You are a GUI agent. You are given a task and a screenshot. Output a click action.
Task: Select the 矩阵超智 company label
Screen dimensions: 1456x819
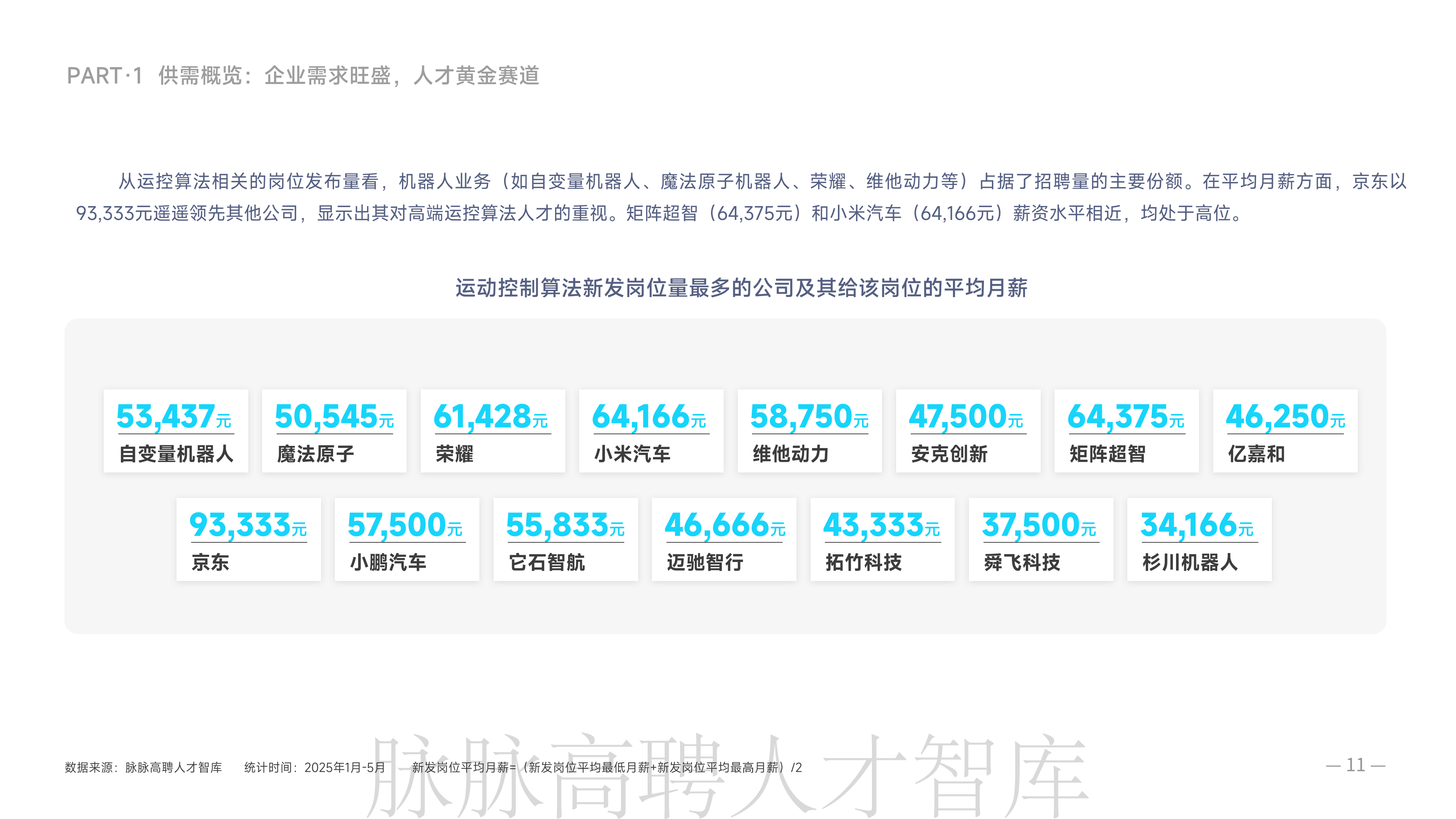pyautogui.click(x=1107, y=454)
